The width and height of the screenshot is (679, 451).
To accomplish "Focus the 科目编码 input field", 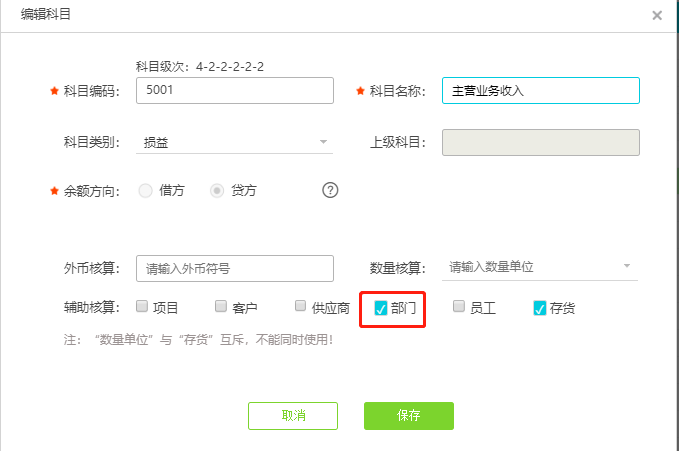I will tap(234, 90).
